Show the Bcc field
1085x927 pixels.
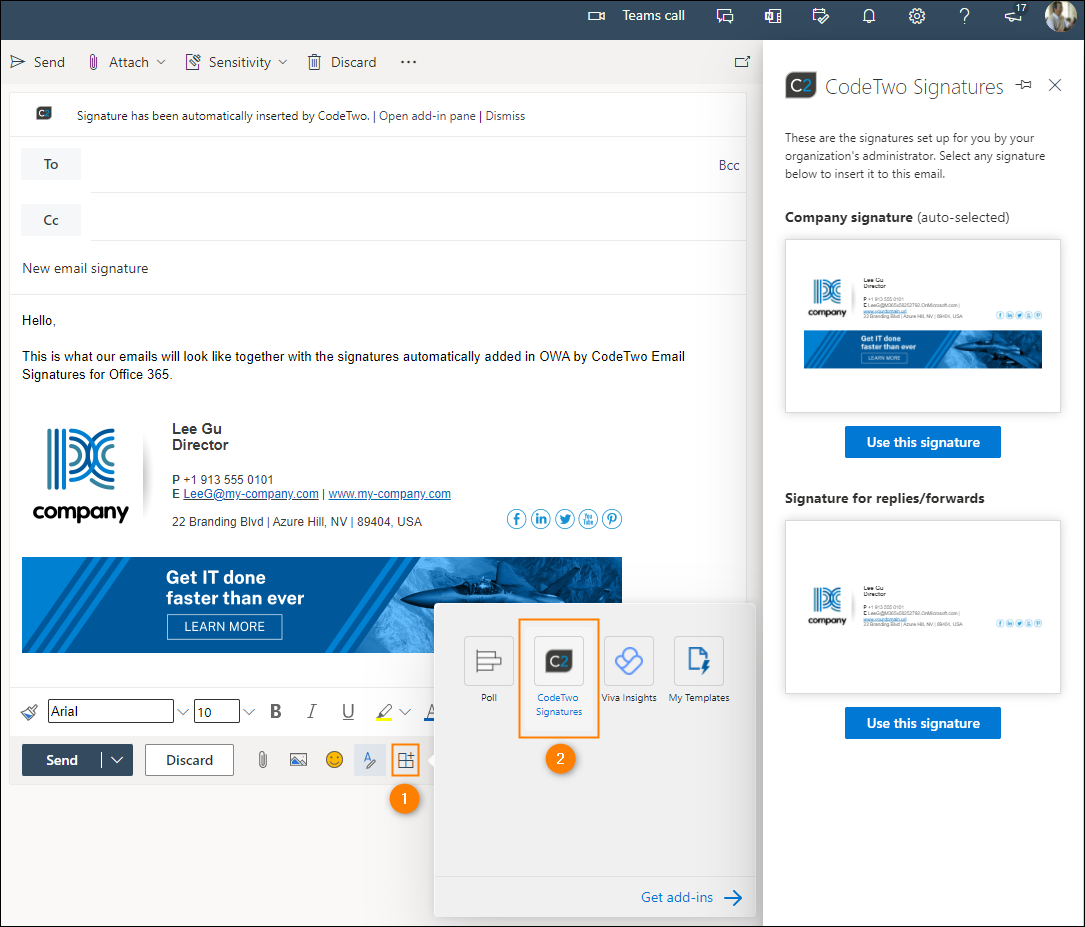pos(729,165)
